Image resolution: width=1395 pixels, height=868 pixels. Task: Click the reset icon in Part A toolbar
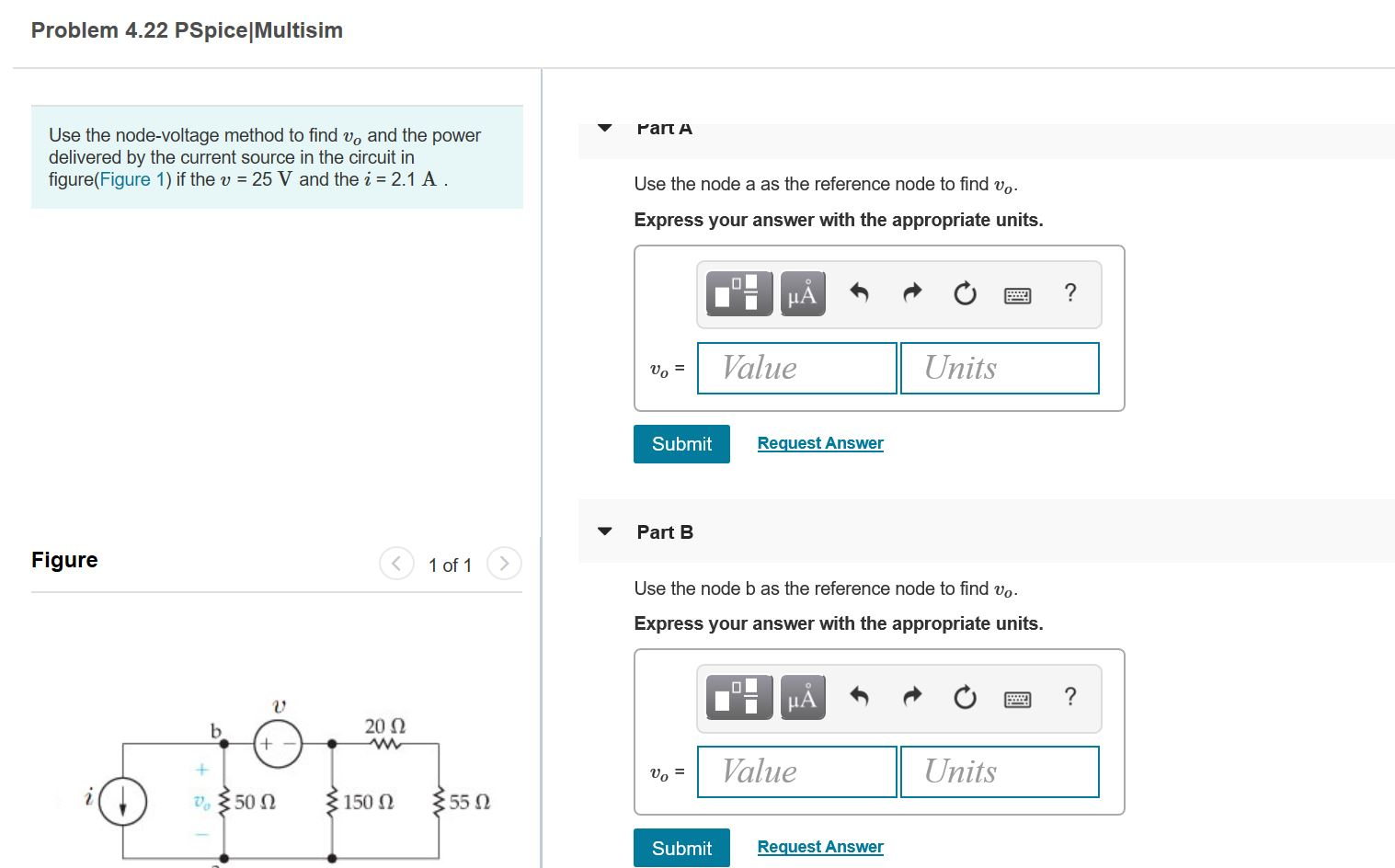pos(964,293)
